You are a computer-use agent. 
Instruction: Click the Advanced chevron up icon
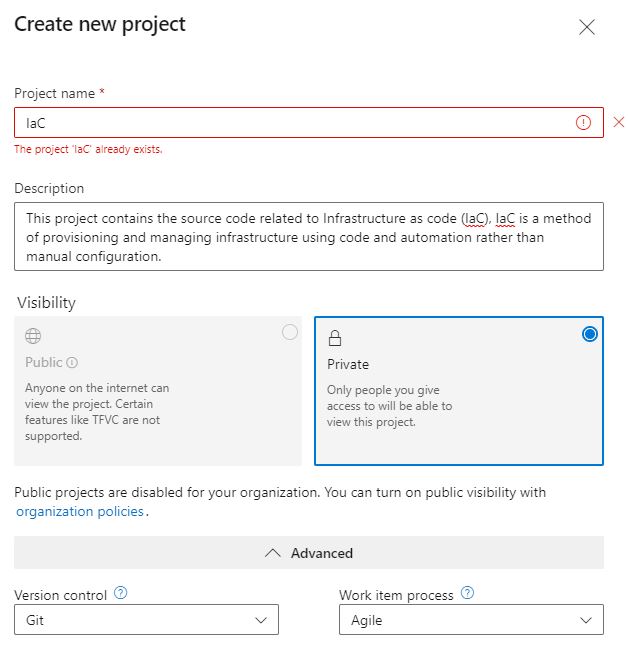coord(273,553)
